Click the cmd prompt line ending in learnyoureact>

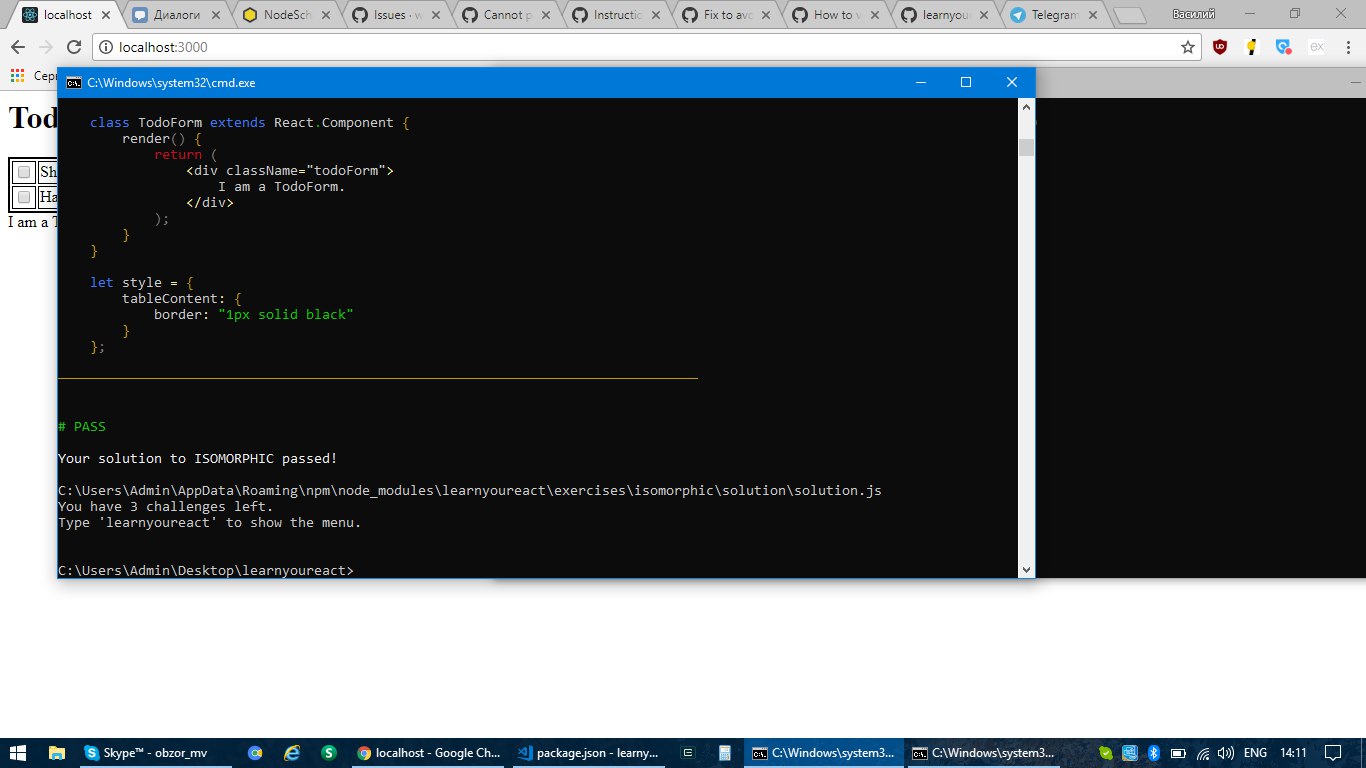[x=206, y=571]
